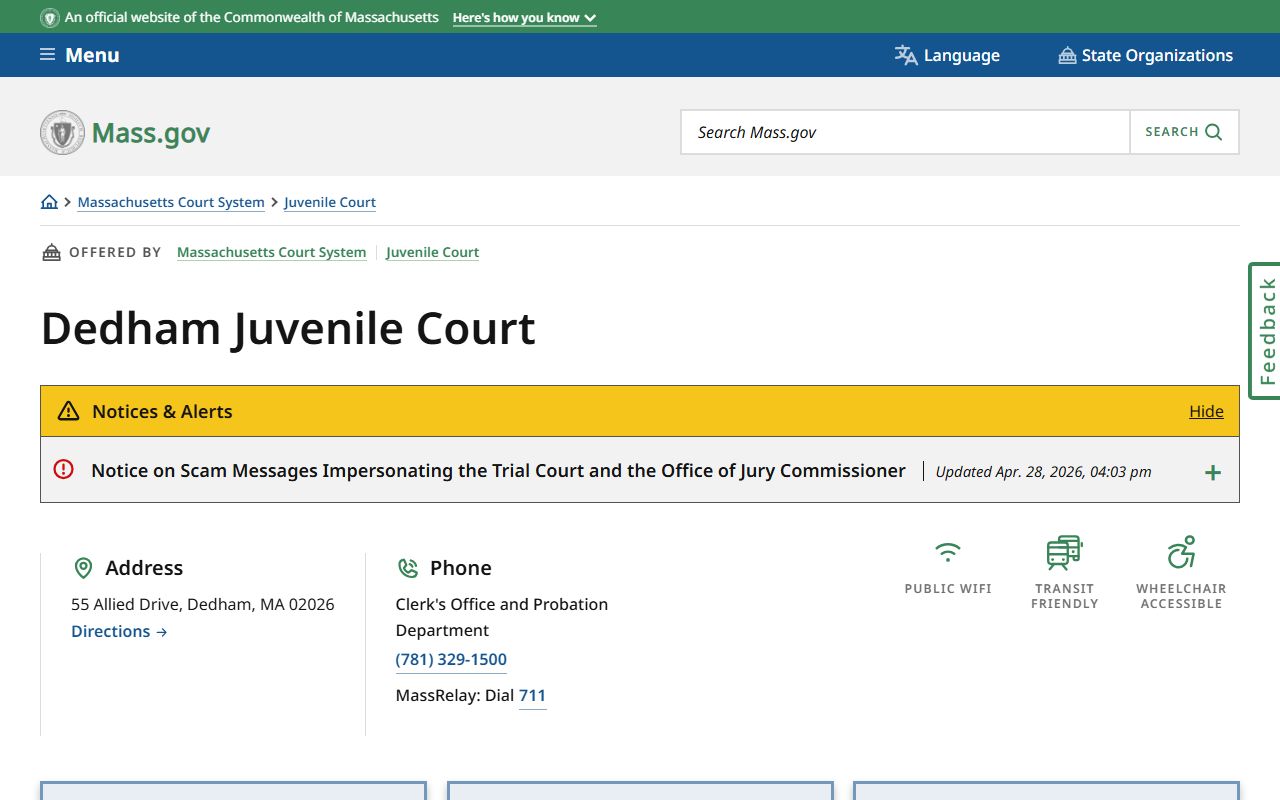Viewport: 1280px width, 800px height.
Task: Click the Massachusetts state seal logo
Action: click(x=62, y=132)
